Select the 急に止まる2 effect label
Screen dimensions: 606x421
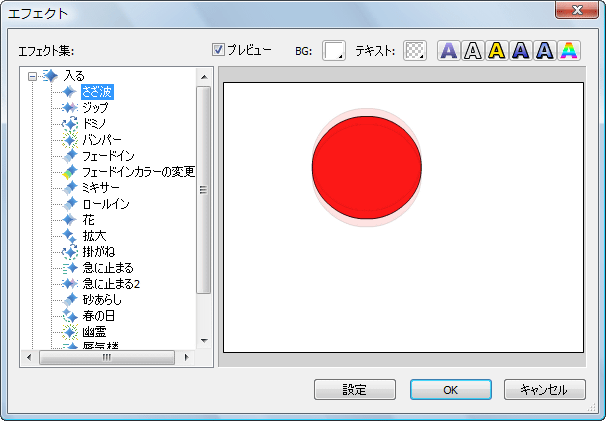point(111,284)
